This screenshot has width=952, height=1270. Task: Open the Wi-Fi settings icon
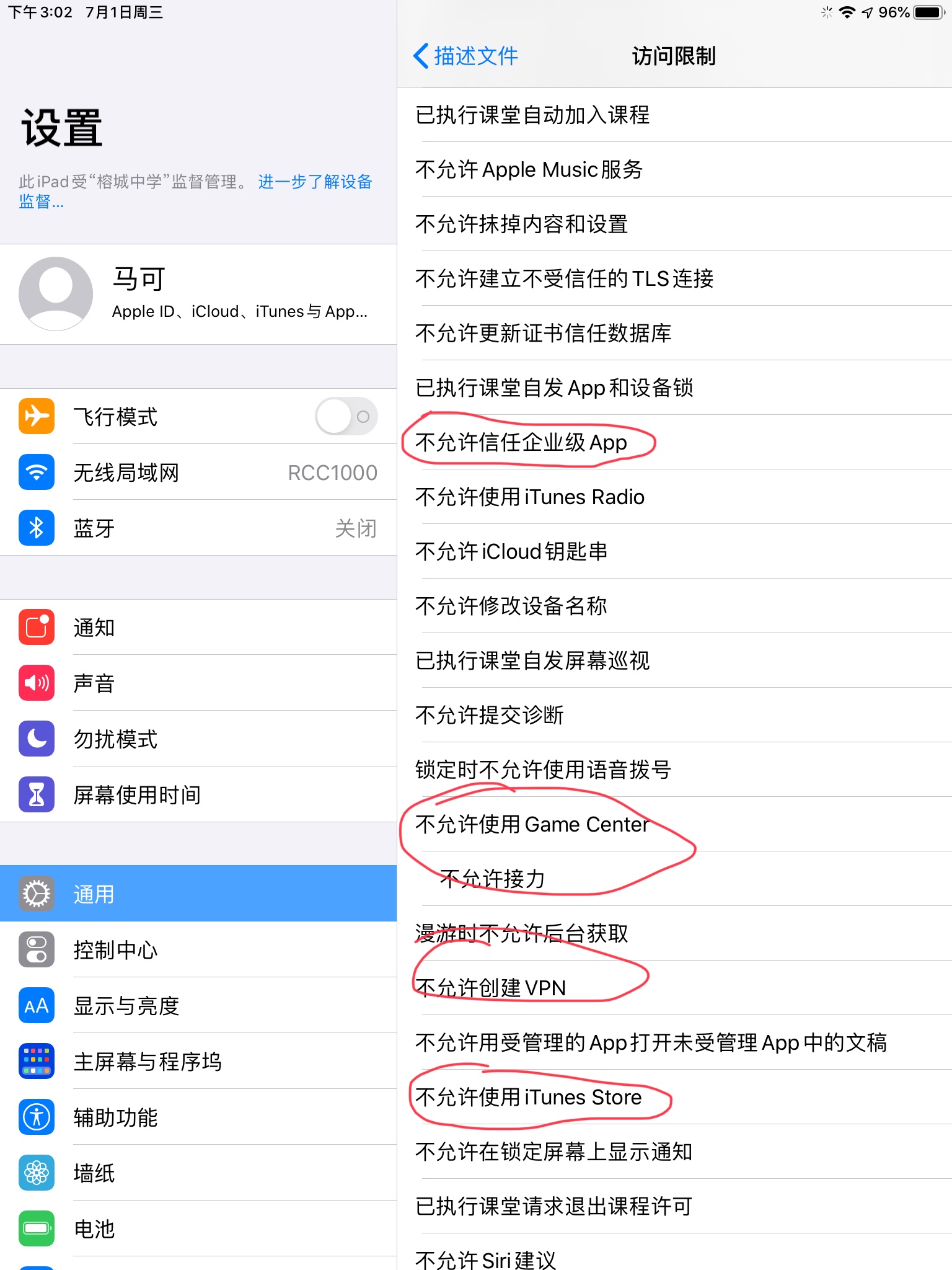click(37, 472)
